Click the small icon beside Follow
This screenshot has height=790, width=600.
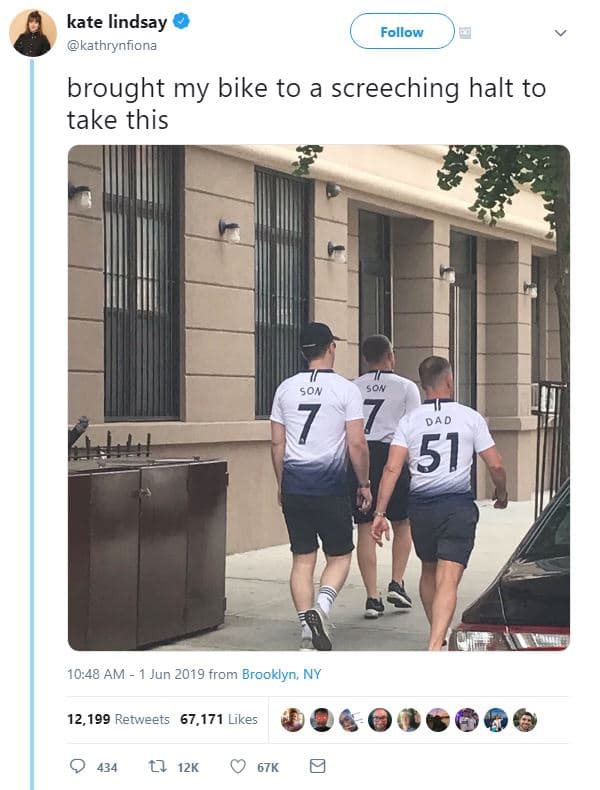click(x=465, y=33)
